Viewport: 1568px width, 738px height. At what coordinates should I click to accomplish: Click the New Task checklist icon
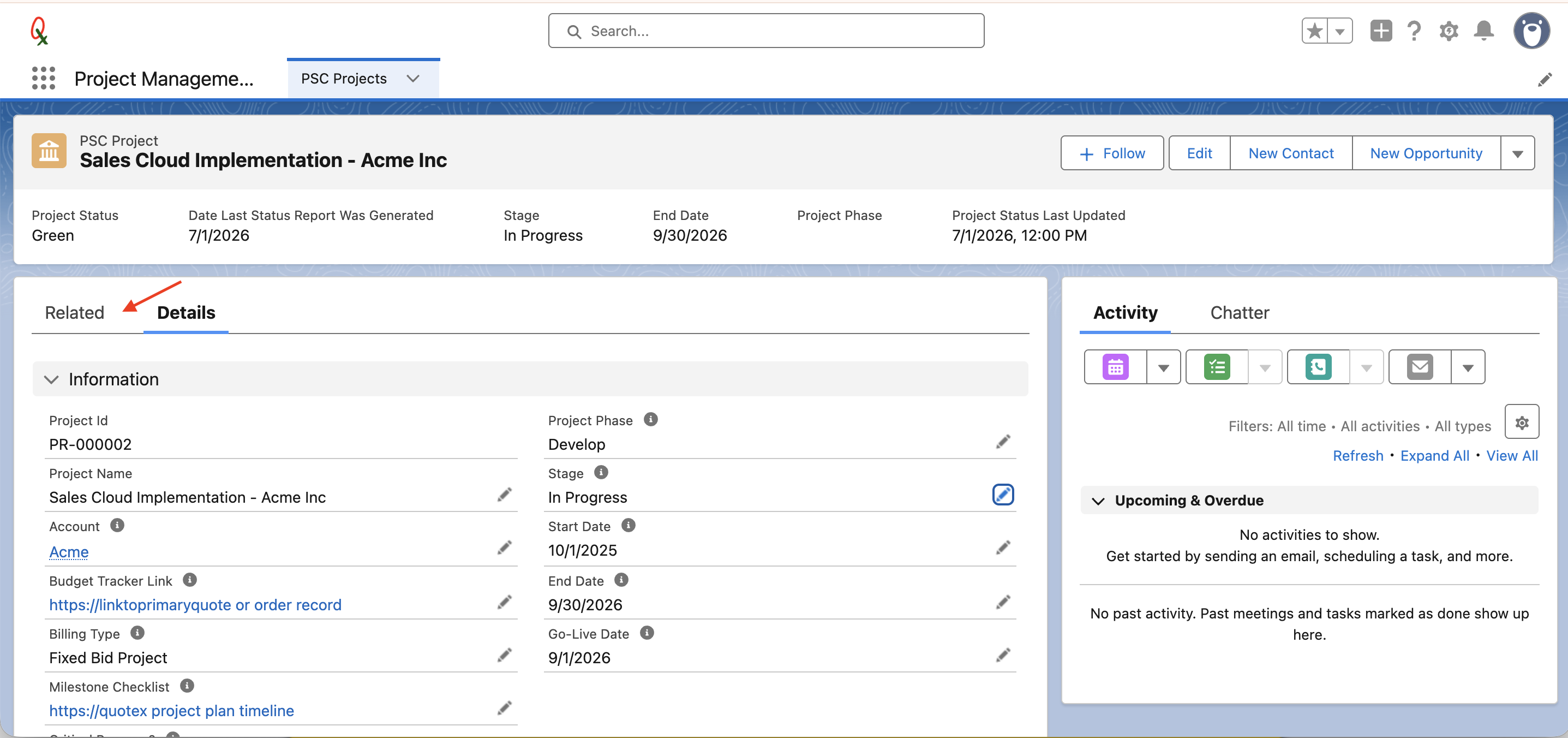tap(1217, 367)
